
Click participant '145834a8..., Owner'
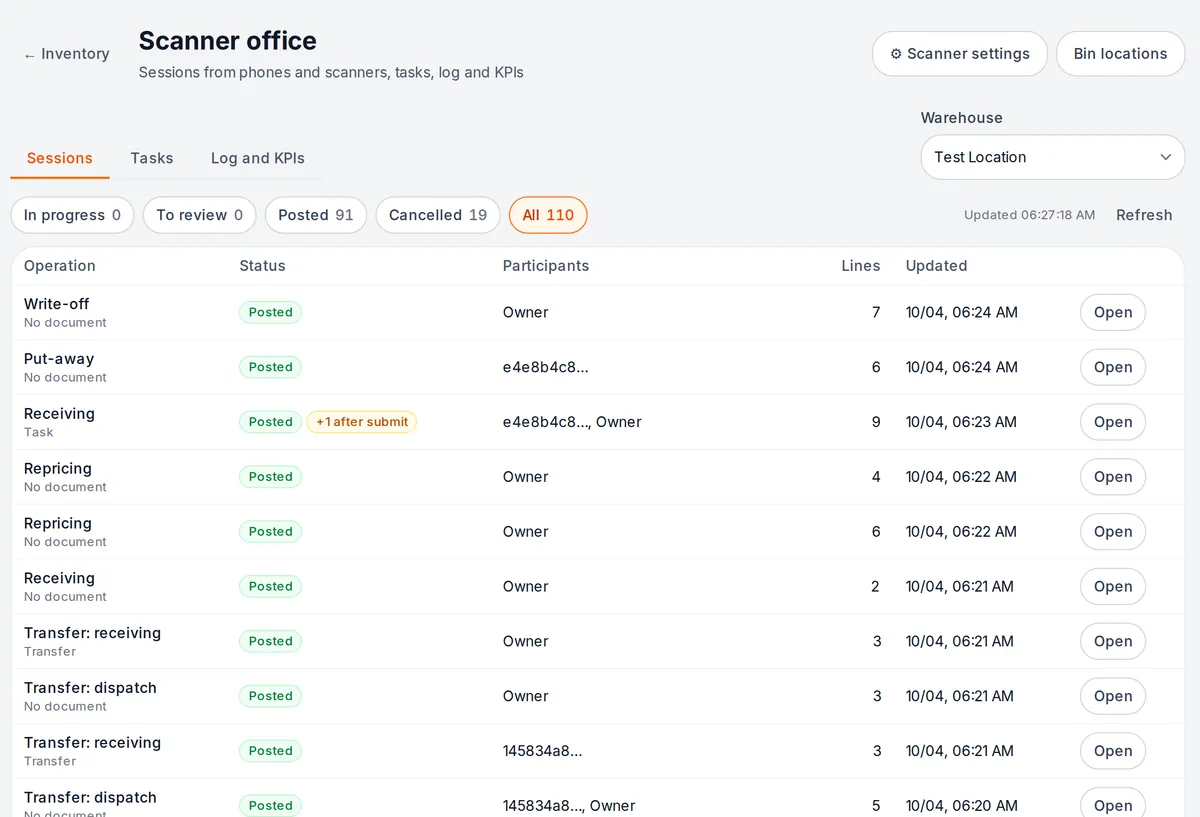(569, 805)
